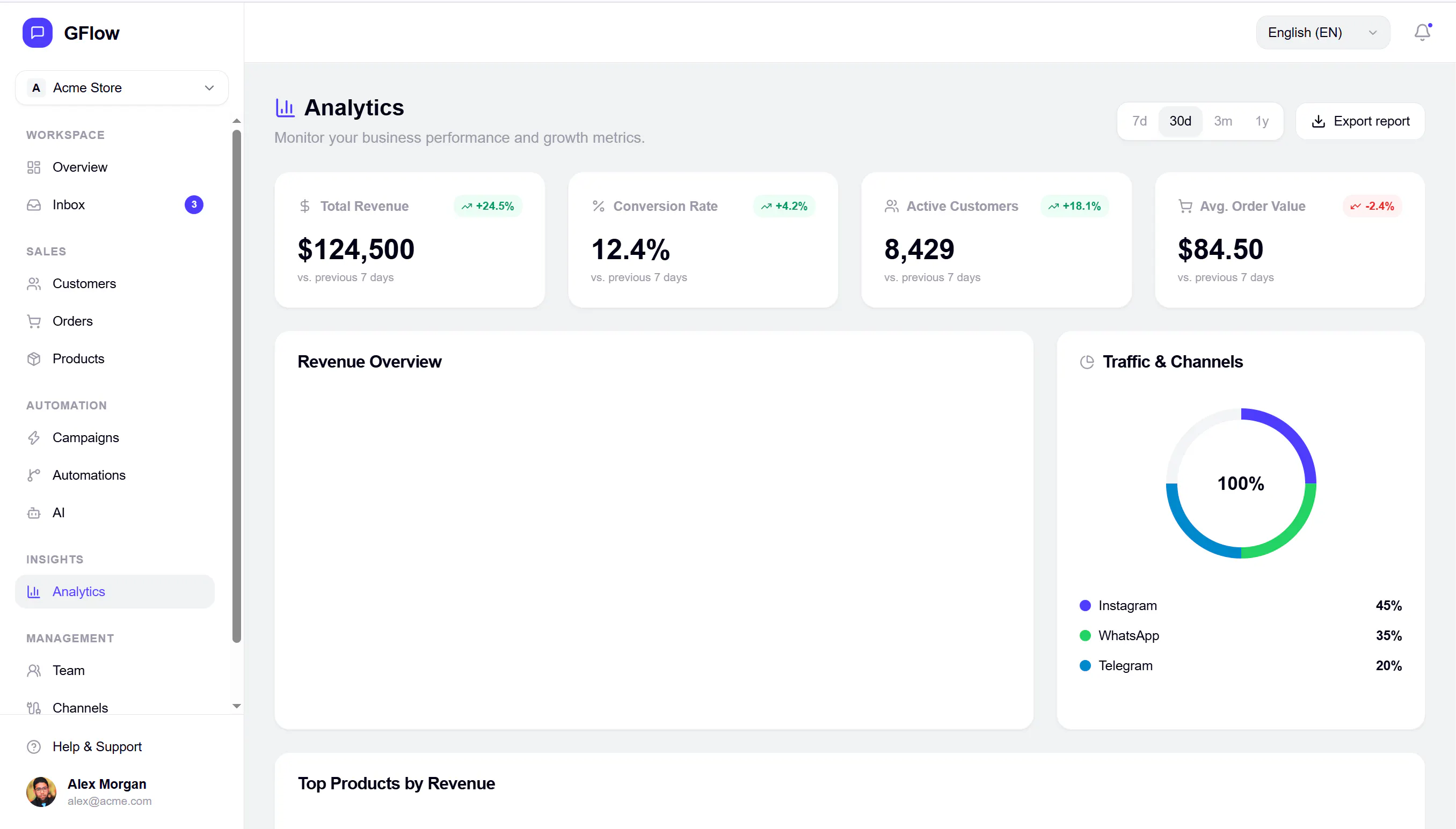Open the AI page link
Screen dimensions: 1456x829
pyautogui.click(x=114, y=513)
